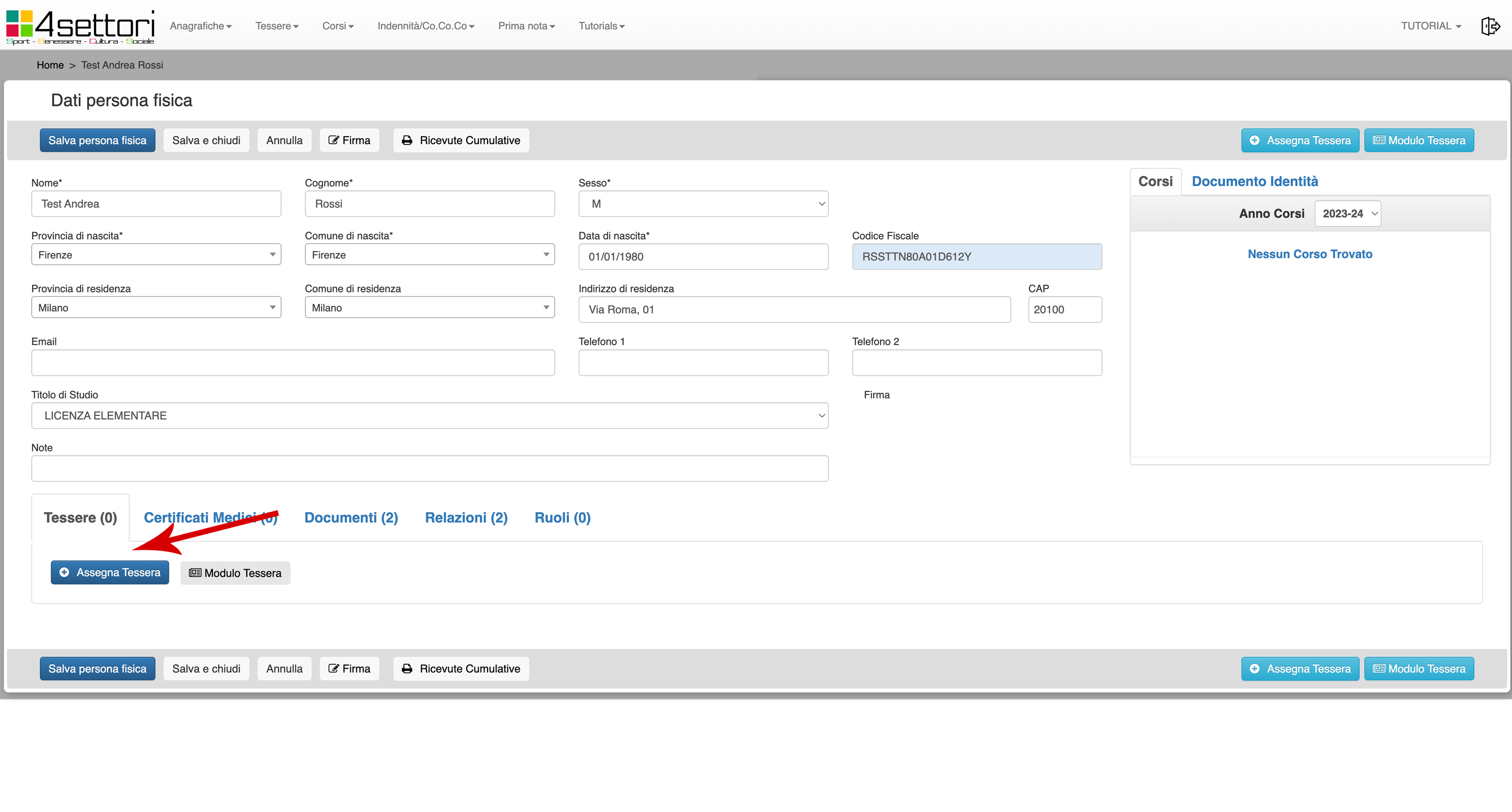Click bottom-right Assegna Tessera button
Image resolution: width=1512 pixels, height=812 pixels.
[x=1299, y=669]
